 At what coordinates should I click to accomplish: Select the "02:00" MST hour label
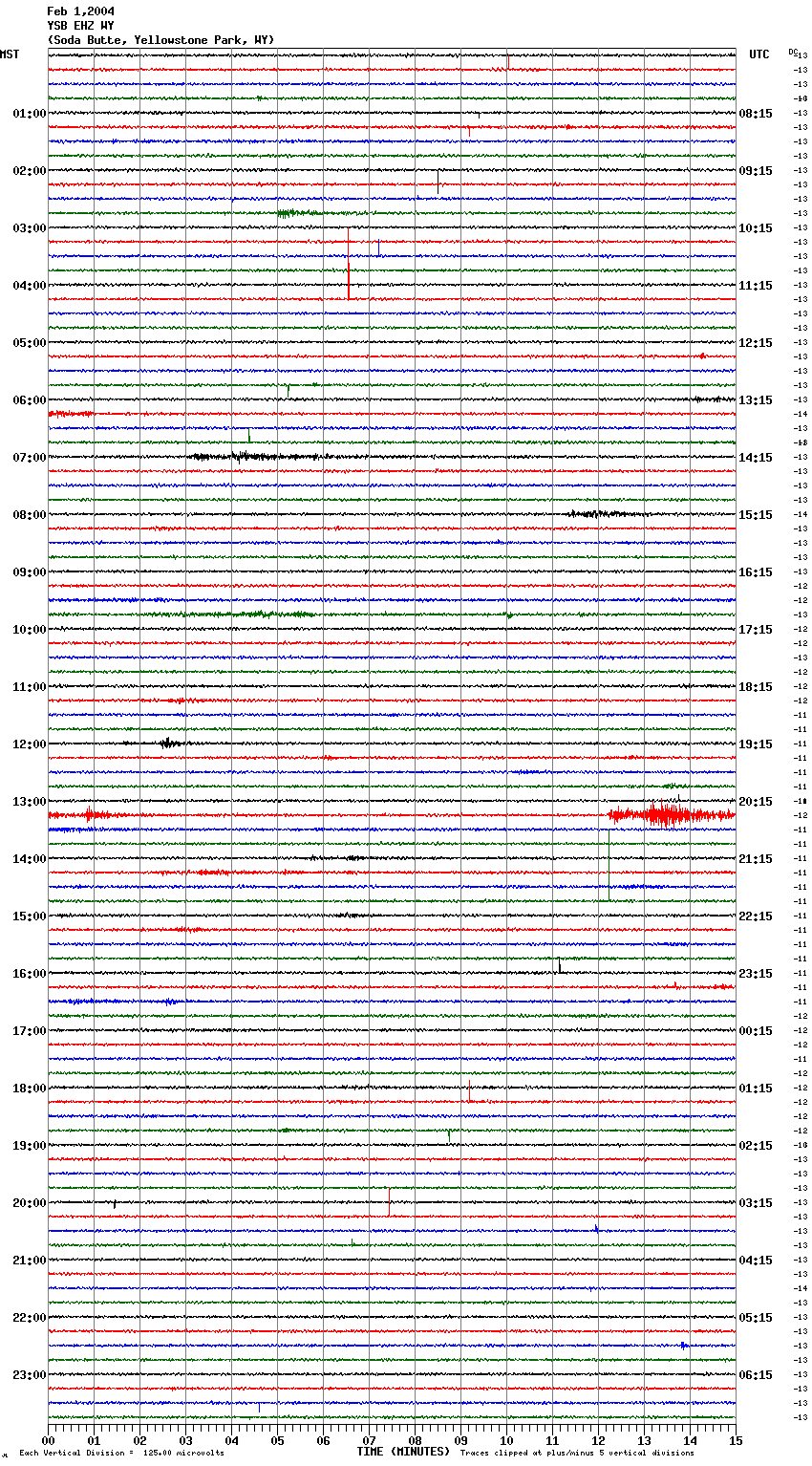coord(30,171)
